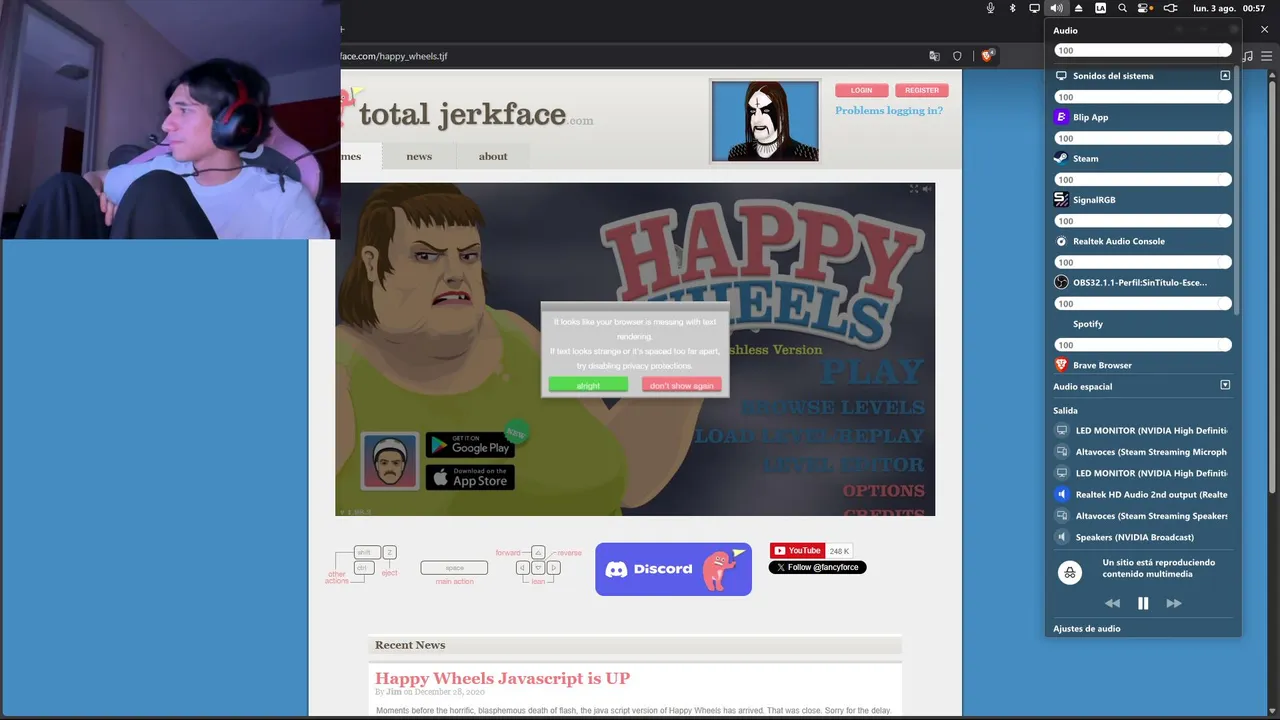Screen dimensions: 1280x720
Task: Expand the Audio espacial section
Action: (1225, 385)
